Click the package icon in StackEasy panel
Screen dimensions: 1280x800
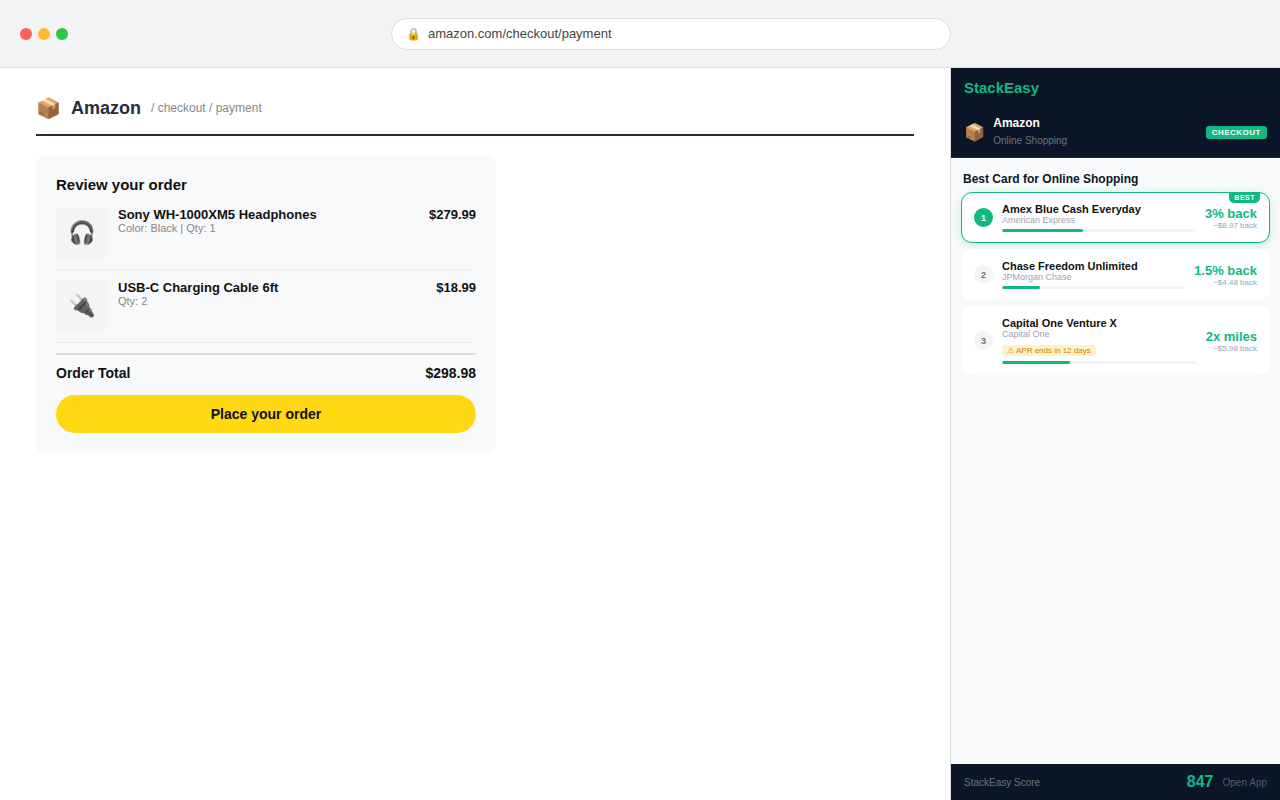pyautogui.click(x=974, y=132)
